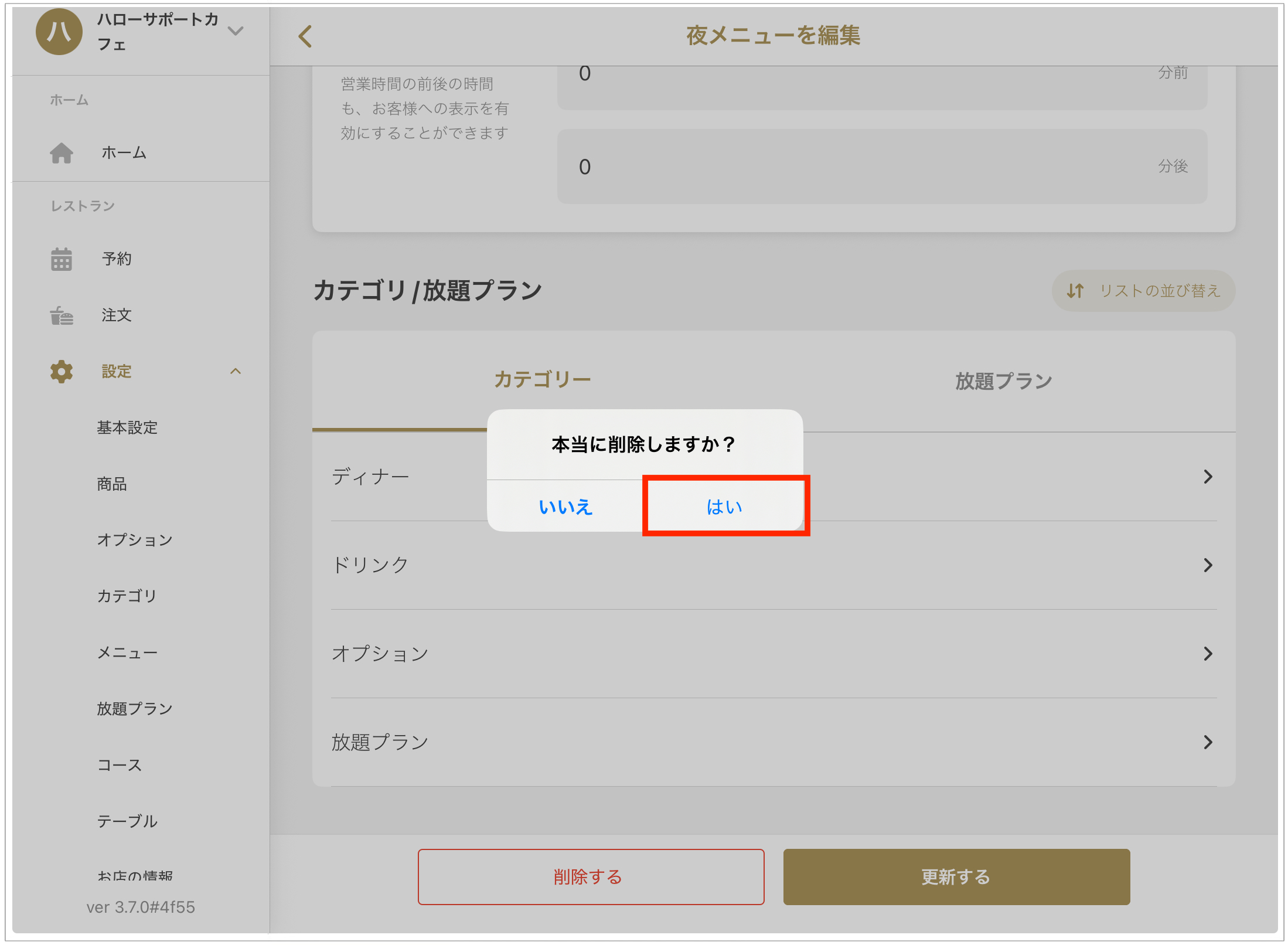Image resolution: width=1288 pixels, height=945 pixels.
Task: Click the sort arrows icon
Action: 1075,291
